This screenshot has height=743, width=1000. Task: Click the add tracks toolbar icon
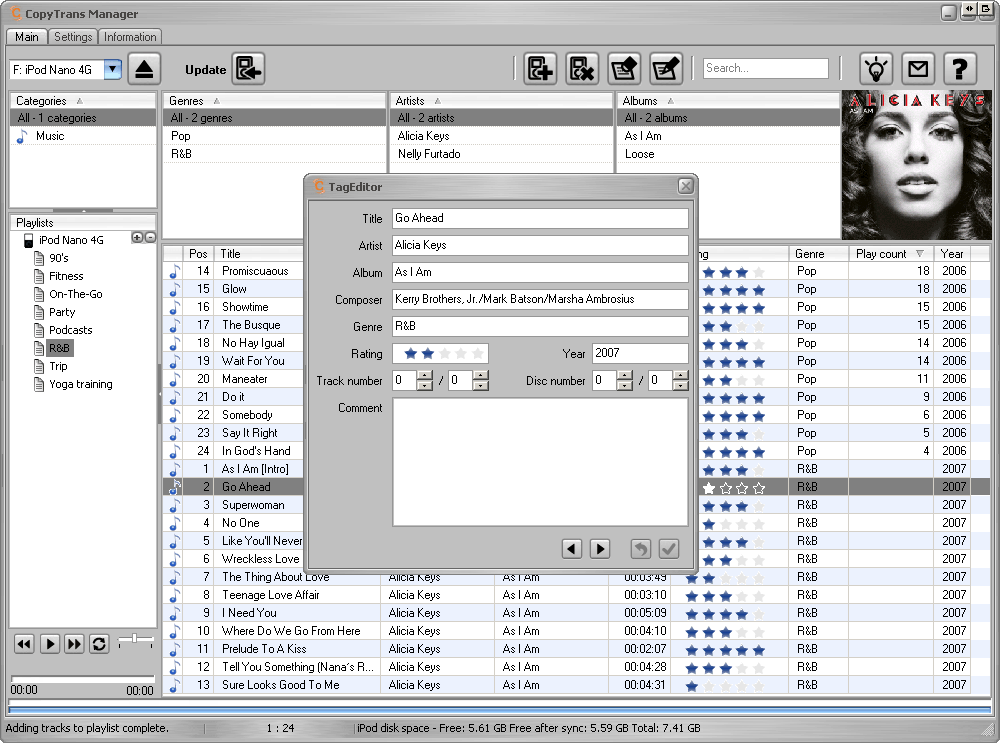point(540,69)
